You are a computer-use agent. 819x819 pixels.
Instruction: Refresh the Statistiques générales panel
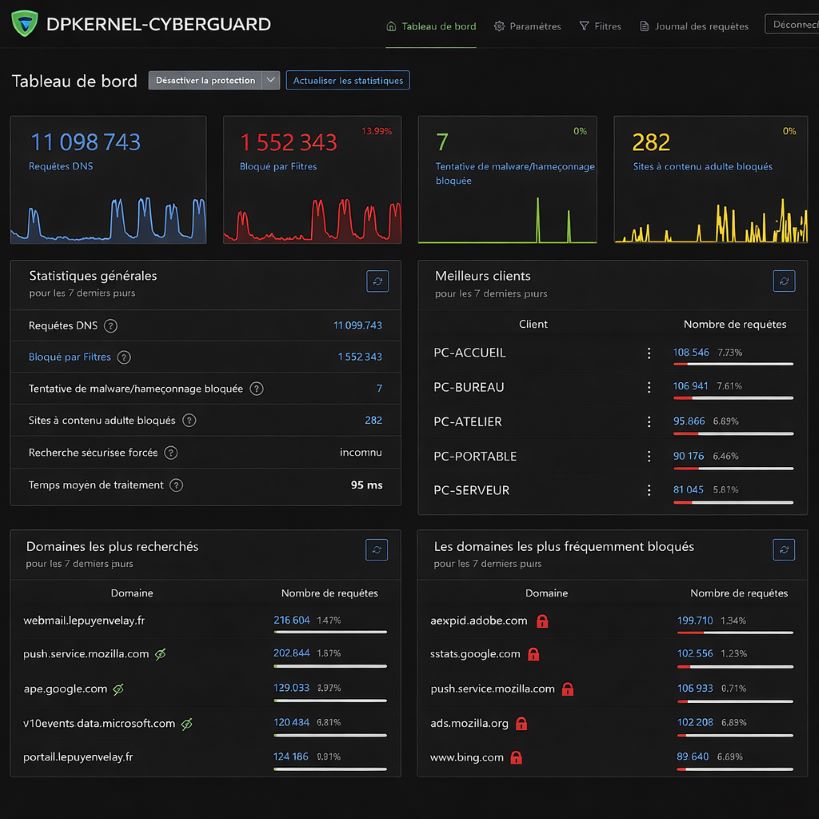click(377, 281)
